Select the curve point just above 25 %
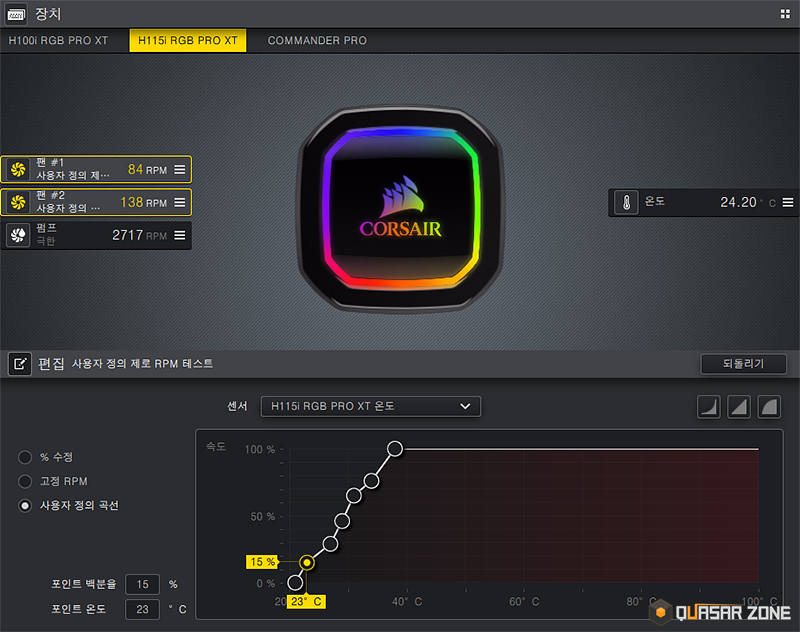This screenshot has width=800, height=632. pyautogui.click(x=330, y=544)
